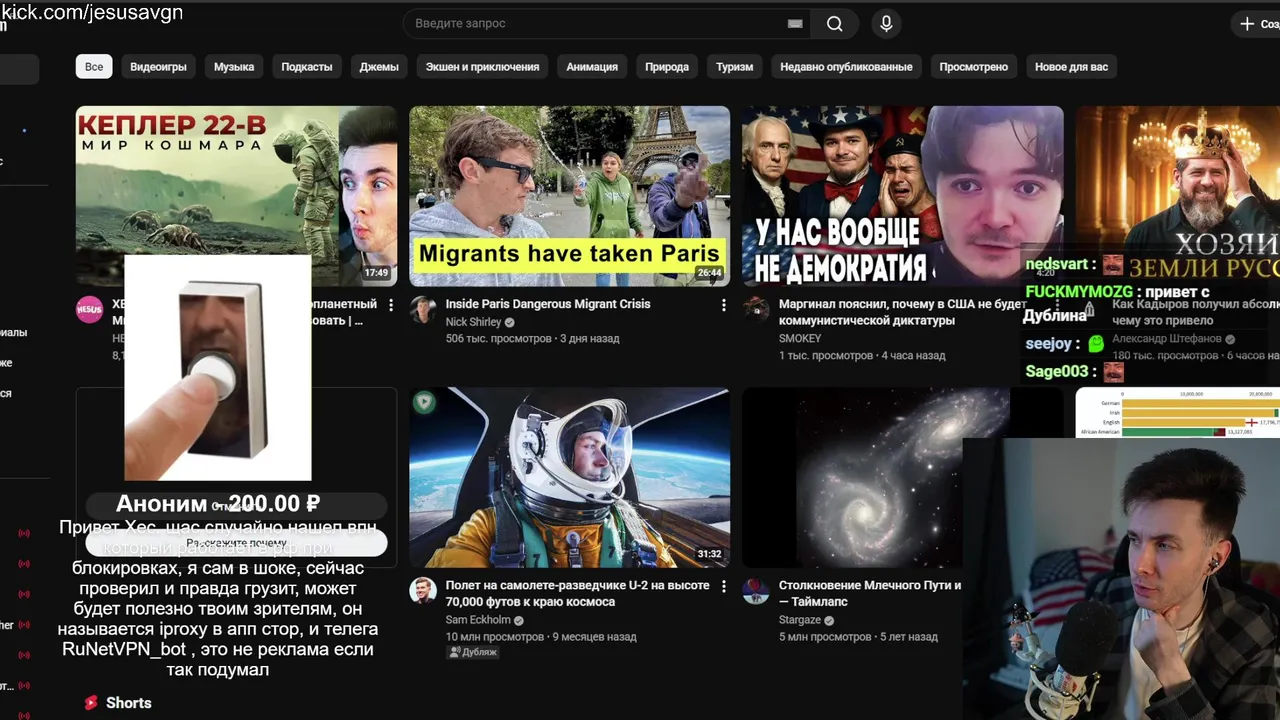Open the 'Как Кадыров получил' video title
Viewport: 1280px width, 720px height.
(1196, 312)
